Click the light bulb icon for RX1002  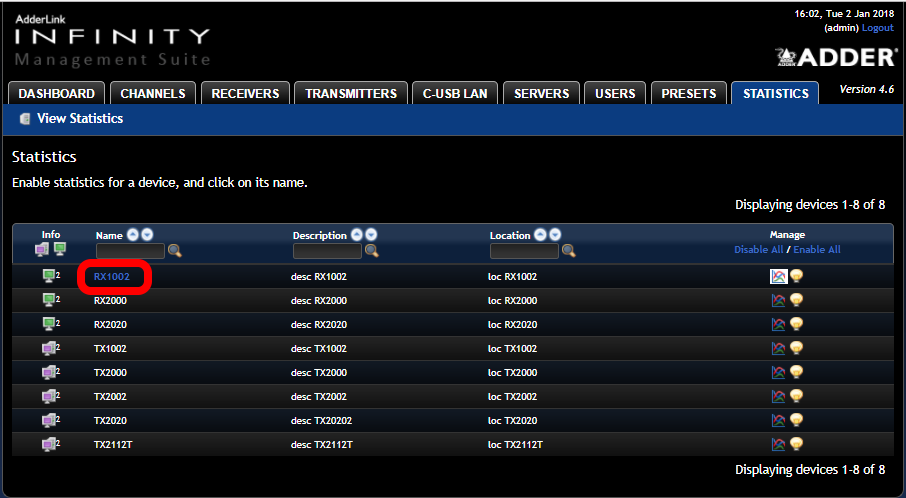tap(797, 276)
